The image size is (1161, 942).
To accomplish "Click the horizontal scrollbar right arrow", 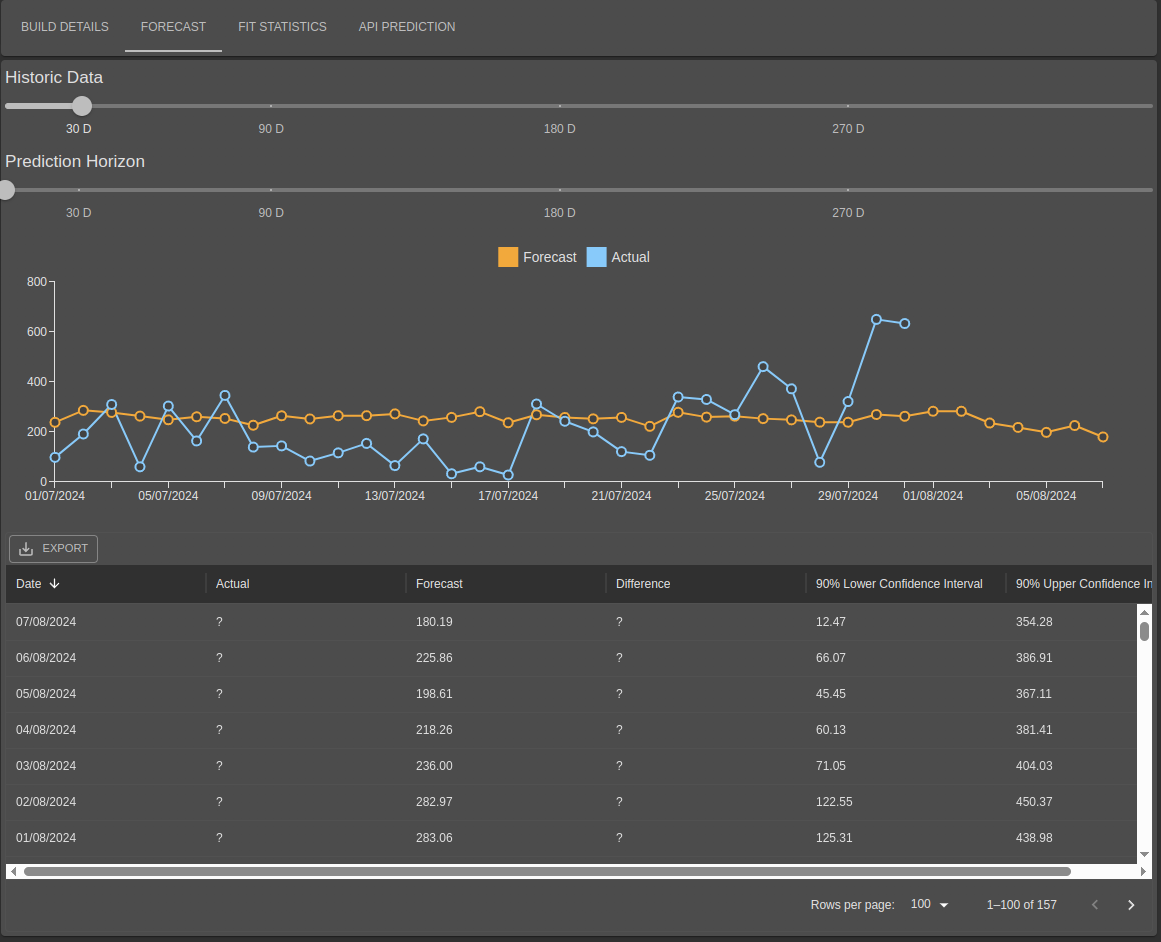I will pyautogui.click(x=1144, y=872).
